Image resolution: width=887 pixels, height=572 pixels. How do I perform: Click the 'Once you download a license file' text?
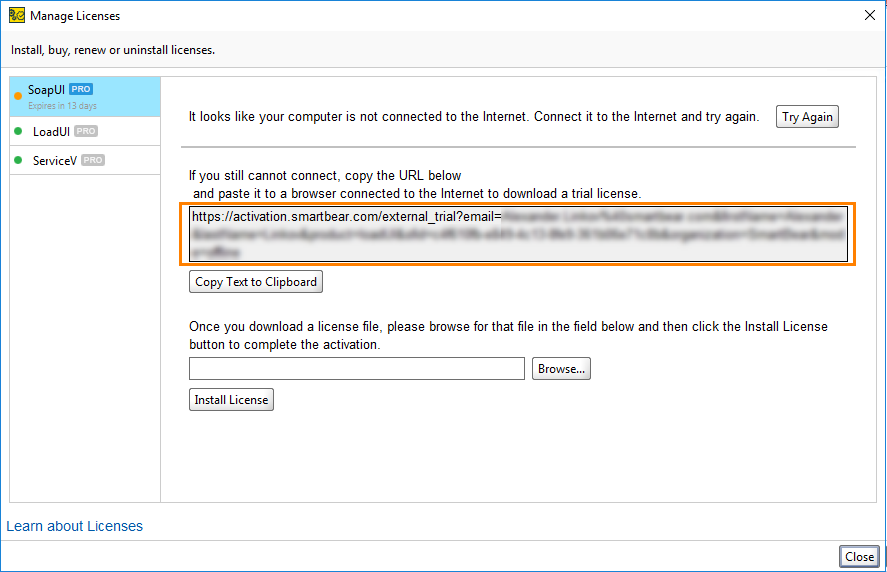point(508,336)
